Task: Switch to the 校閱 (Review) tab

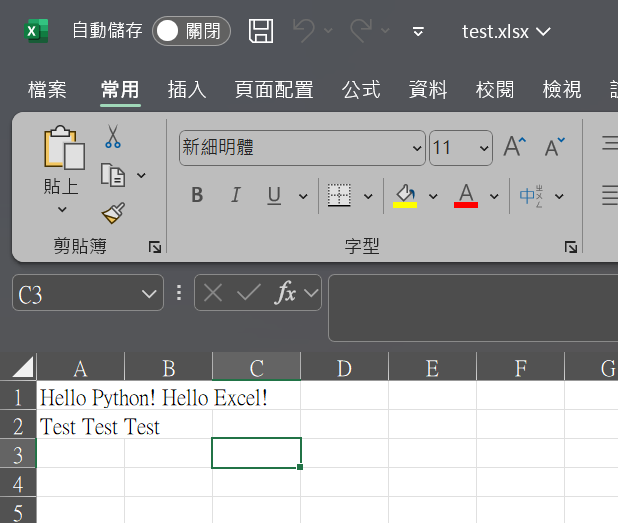Action: click(x=495, y=89)
